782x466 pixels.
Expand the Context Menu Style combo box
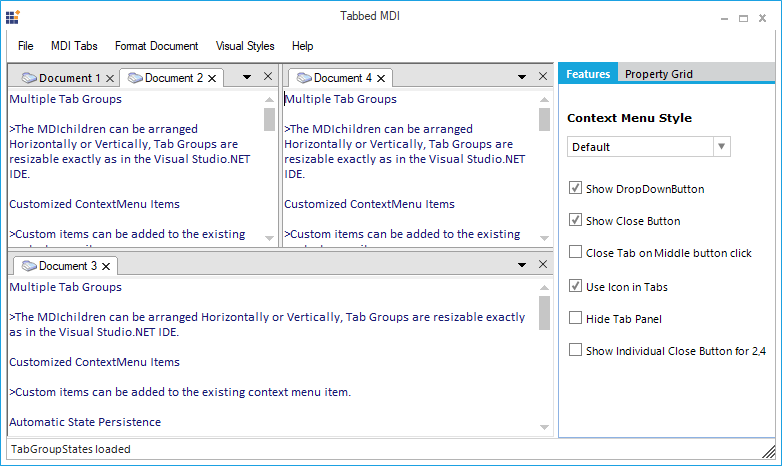pos(721,147)
